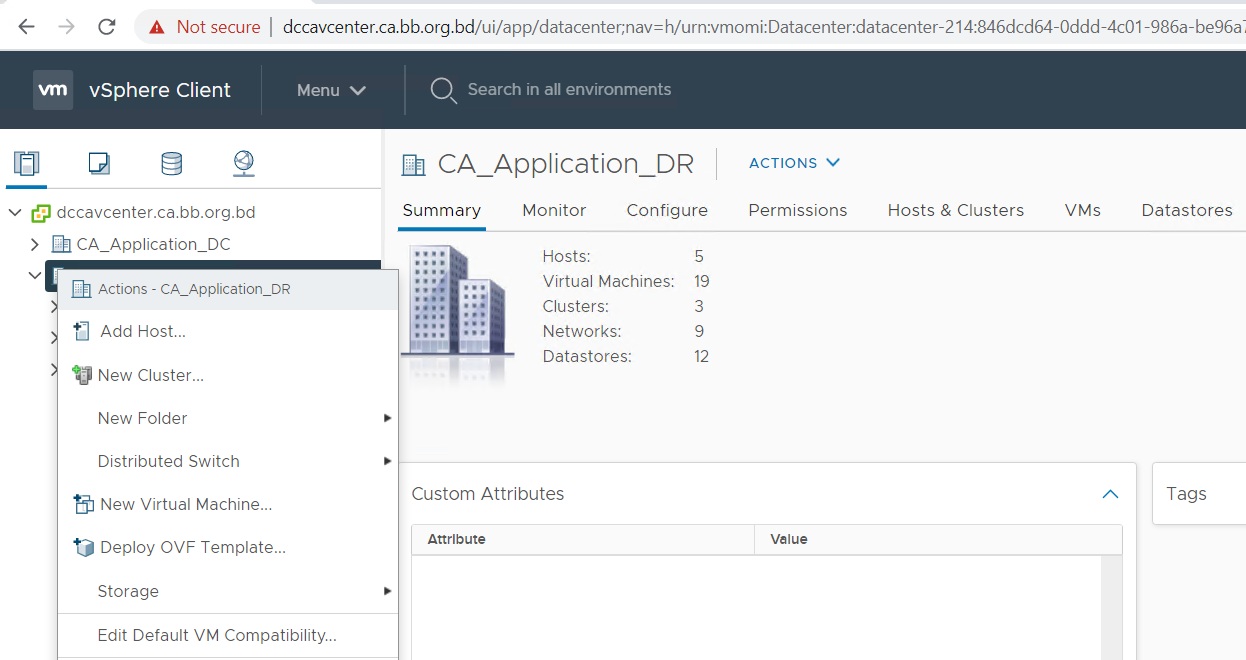Switch to the Hosts & Clusters tab
This screenshot has width=1246, height=660.
click(956, 210)
